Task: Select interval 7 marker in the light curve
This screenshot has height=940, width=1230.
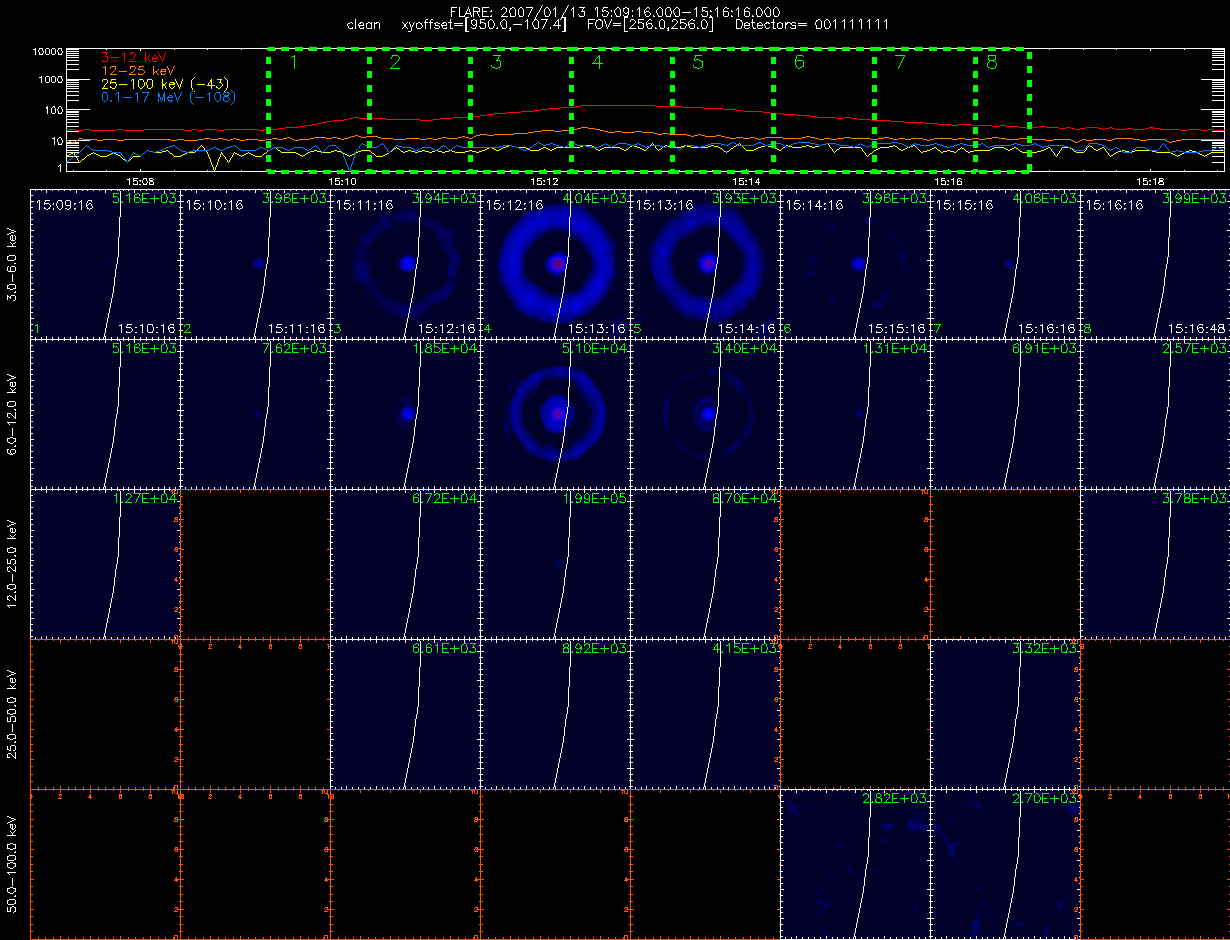Action: point(900,62)
